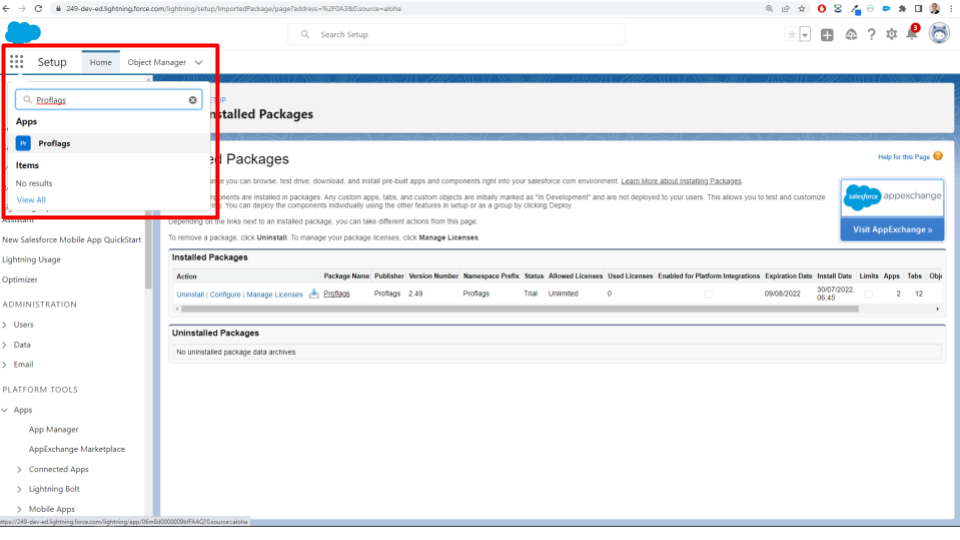The width and height of the screenshot is (960, 540).
Task: Open the favorites list dropdown
Action: tap(805, 34)
